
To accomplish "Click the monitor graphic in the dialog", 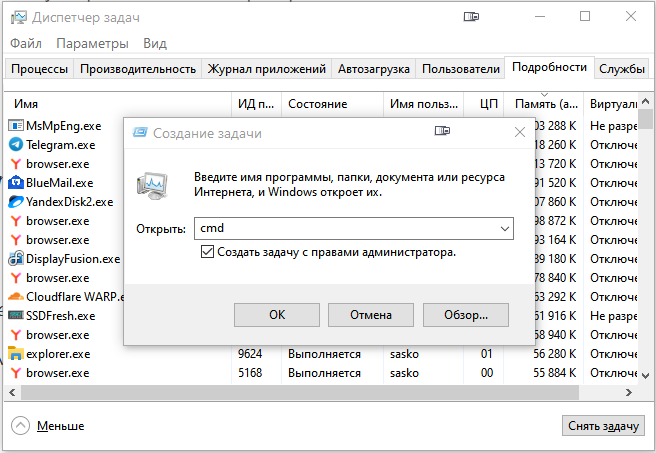I will [152, 186].
